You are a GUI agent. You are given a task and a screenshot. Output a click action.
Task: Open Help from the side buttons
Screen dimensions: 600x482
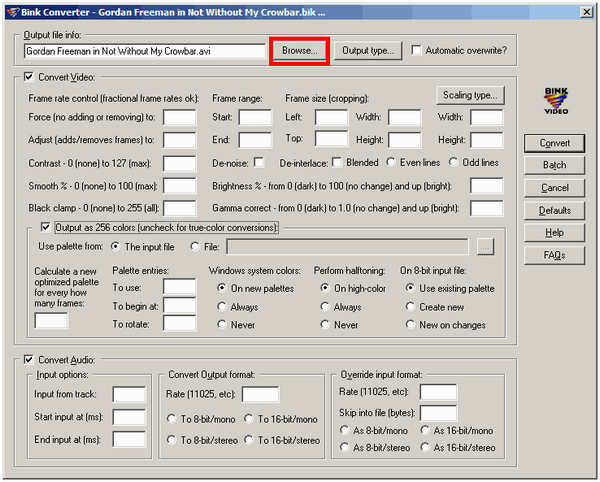554,233
